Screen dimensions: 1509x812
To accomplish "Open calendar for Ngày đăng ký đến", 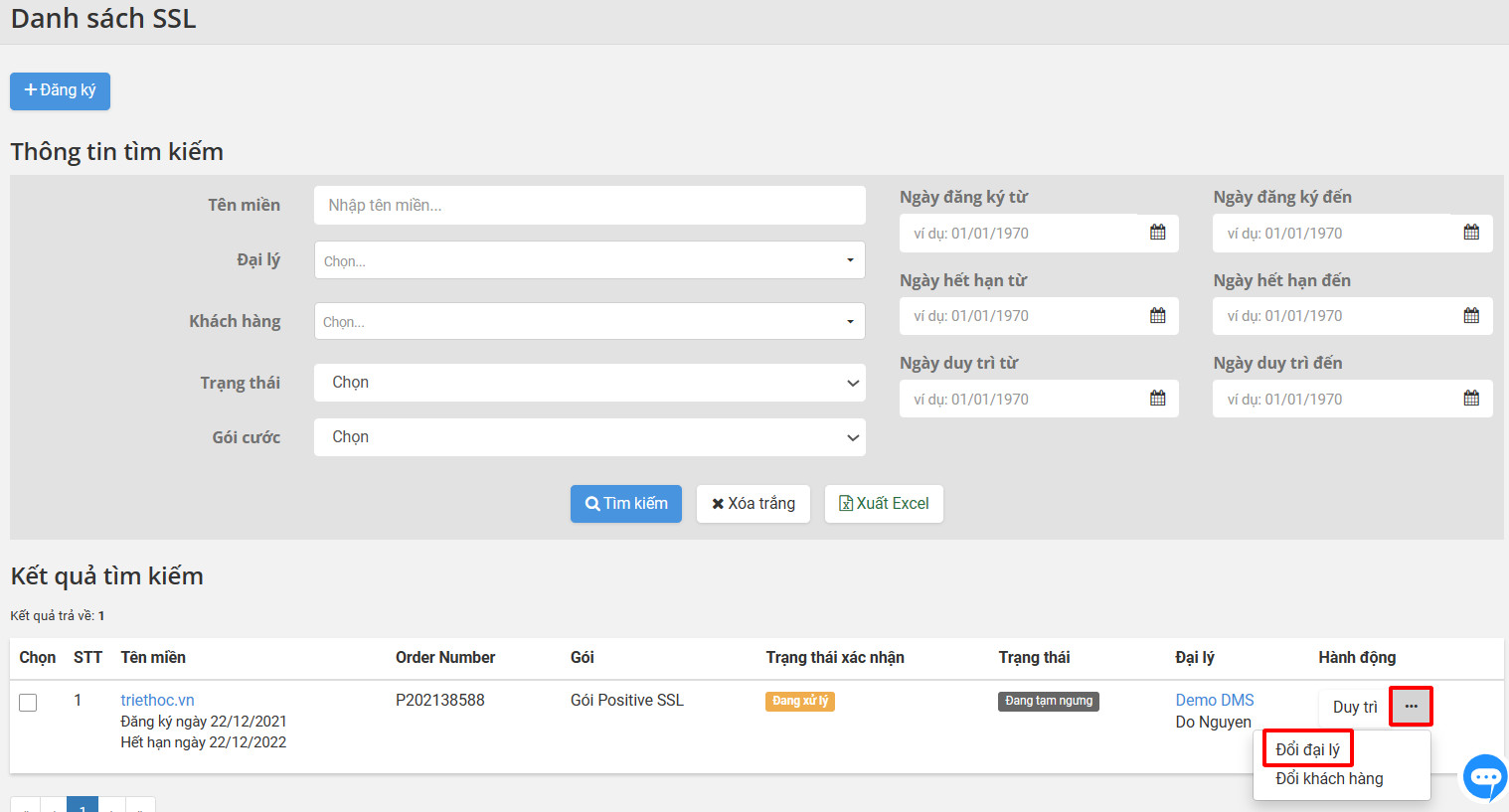I will click(x=1471, y=233).
